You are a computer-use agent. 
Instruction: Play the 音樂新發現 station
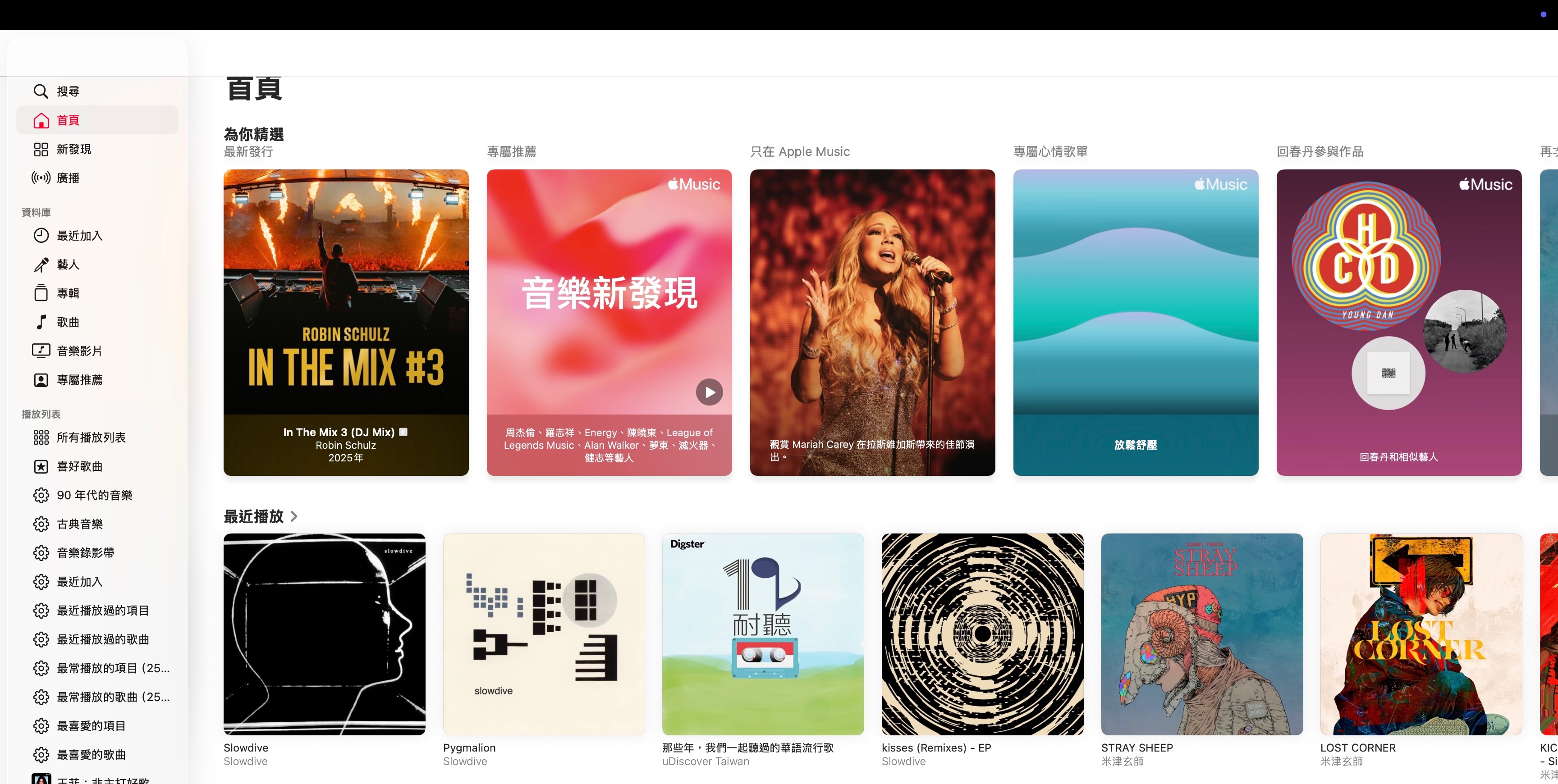pos(709,392)
